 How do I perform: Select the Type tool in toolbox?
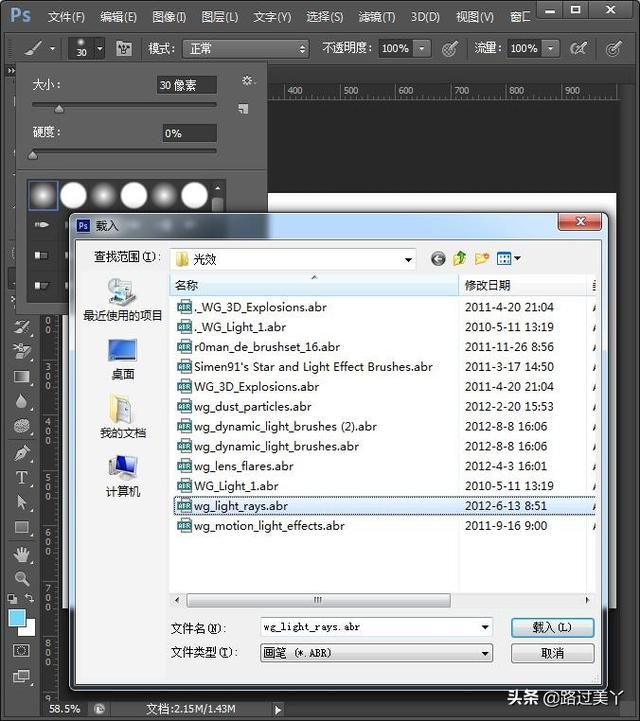click(x=22, y=477)
